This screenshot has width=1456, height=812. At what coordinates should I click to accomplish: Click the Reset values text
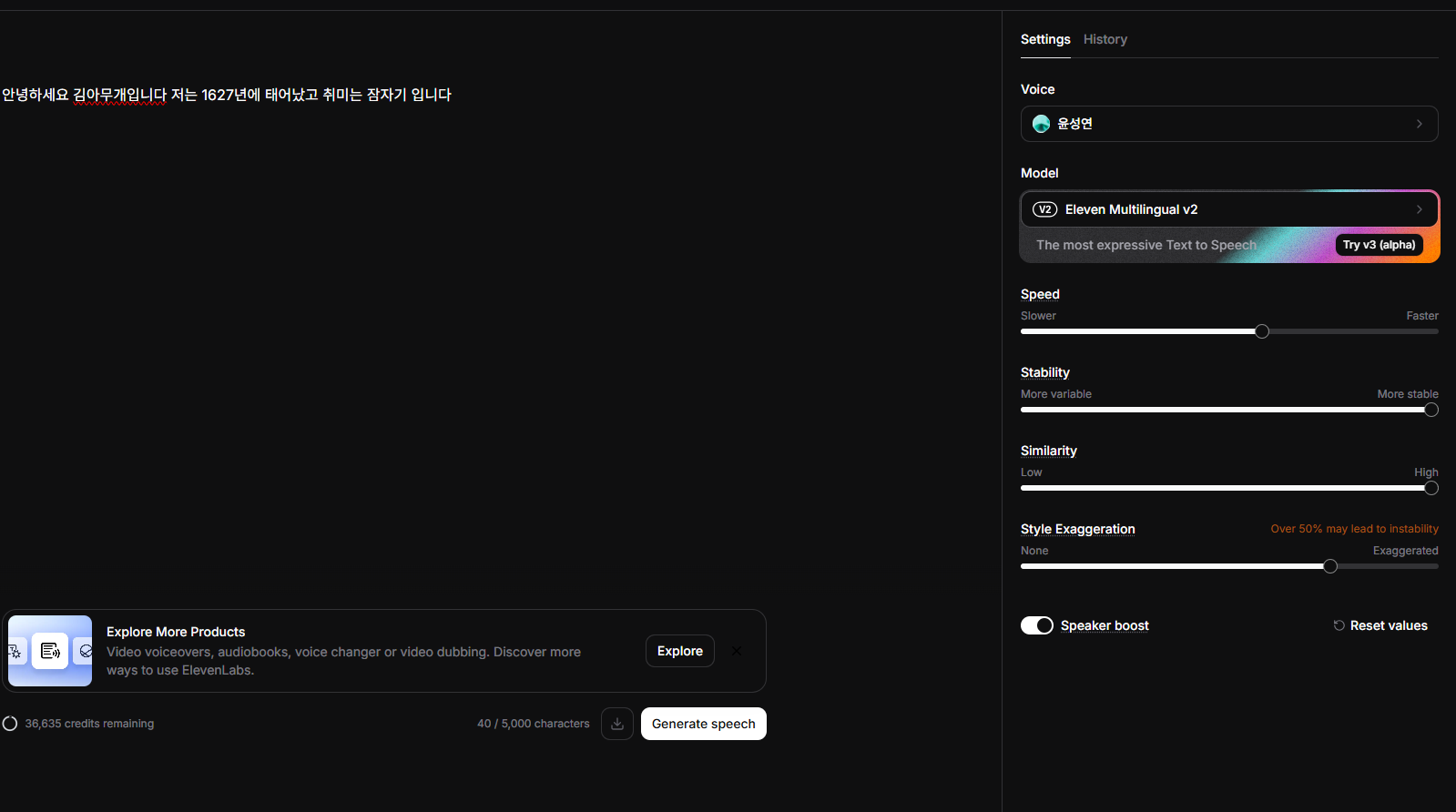coord(1389,625)
